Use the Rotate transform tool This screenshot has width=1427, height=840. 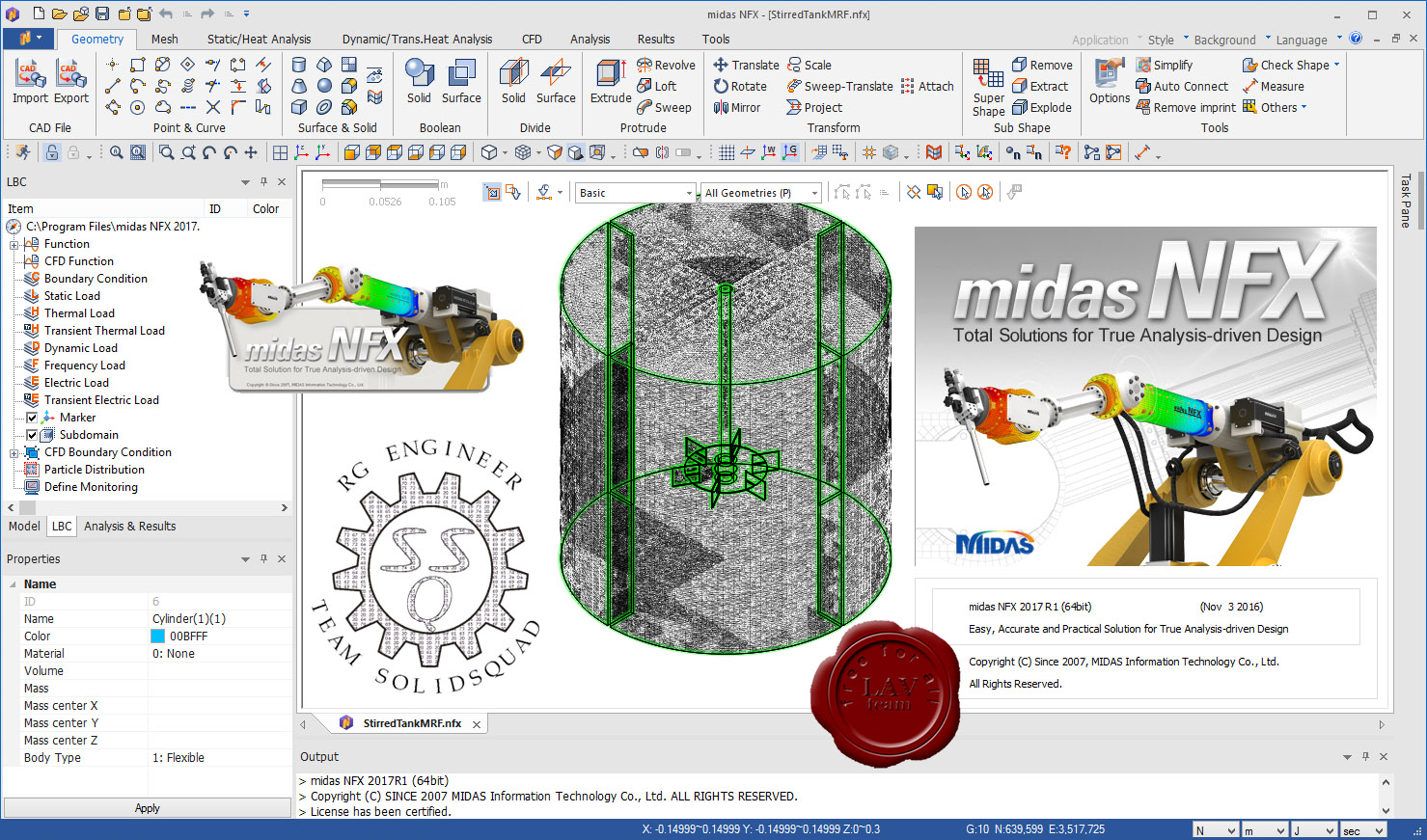(740, 86)
